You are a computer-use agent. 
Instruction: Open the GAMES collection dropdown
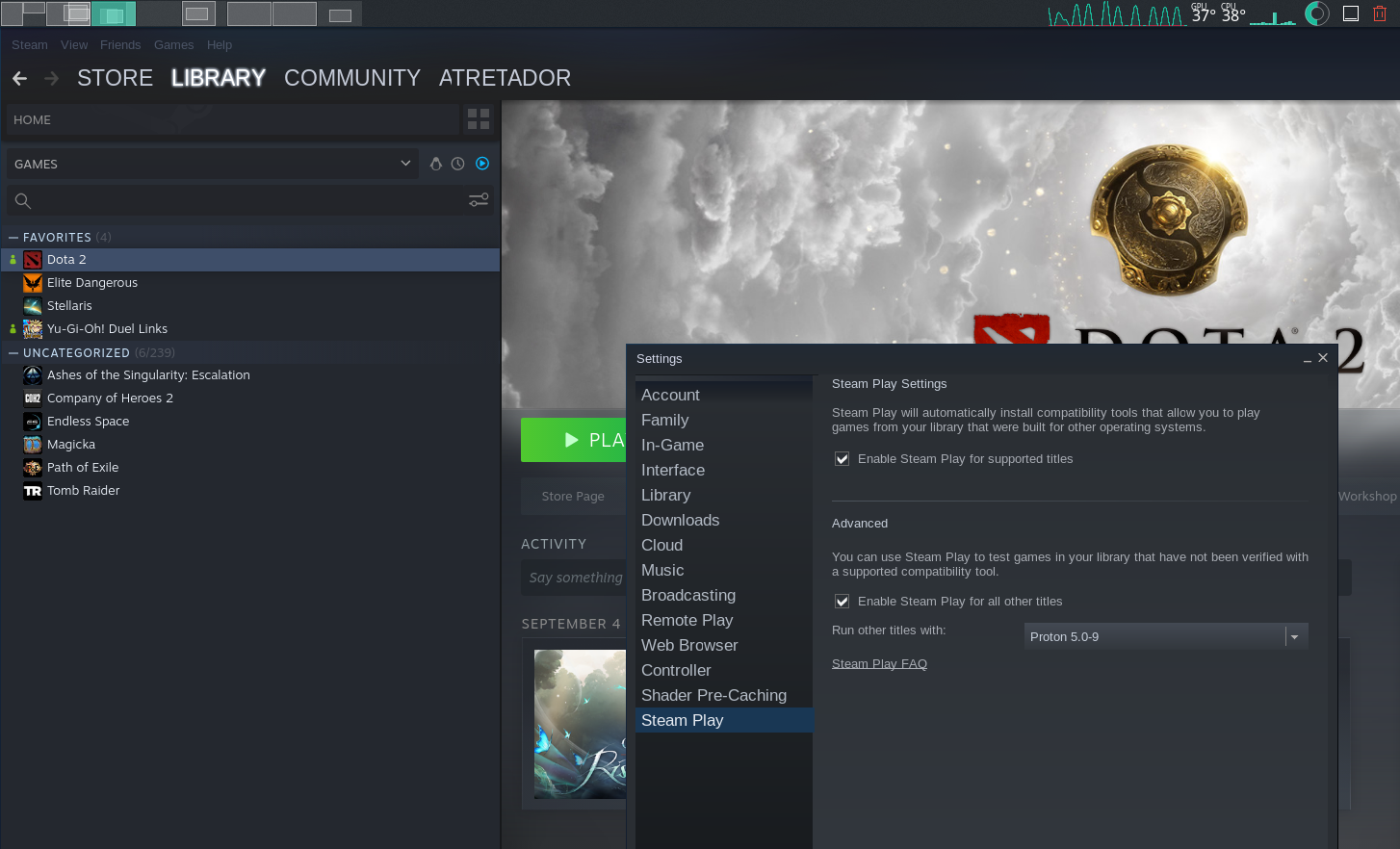(x=214, y=164)
